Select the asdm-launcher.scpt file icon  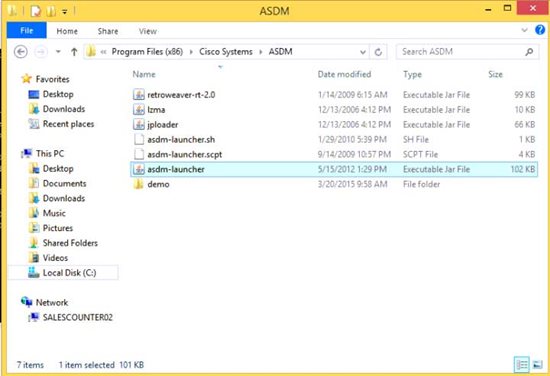point(139,154)
